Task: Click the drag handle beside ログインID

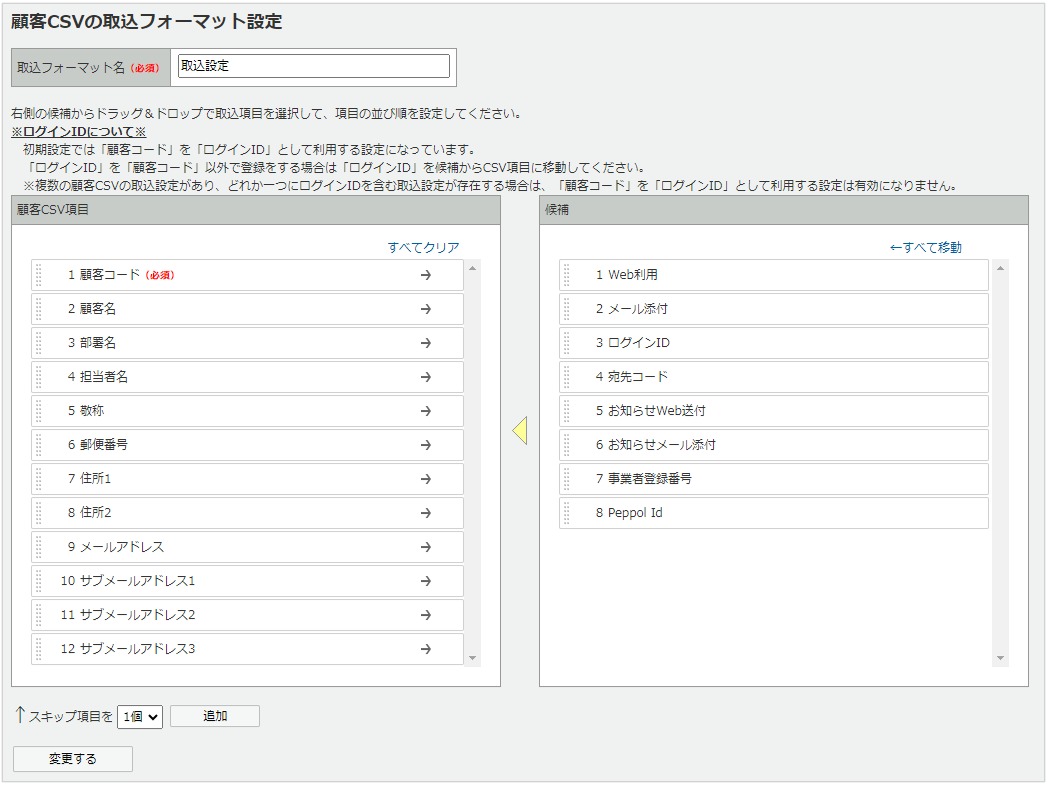Action: (565, 343)
